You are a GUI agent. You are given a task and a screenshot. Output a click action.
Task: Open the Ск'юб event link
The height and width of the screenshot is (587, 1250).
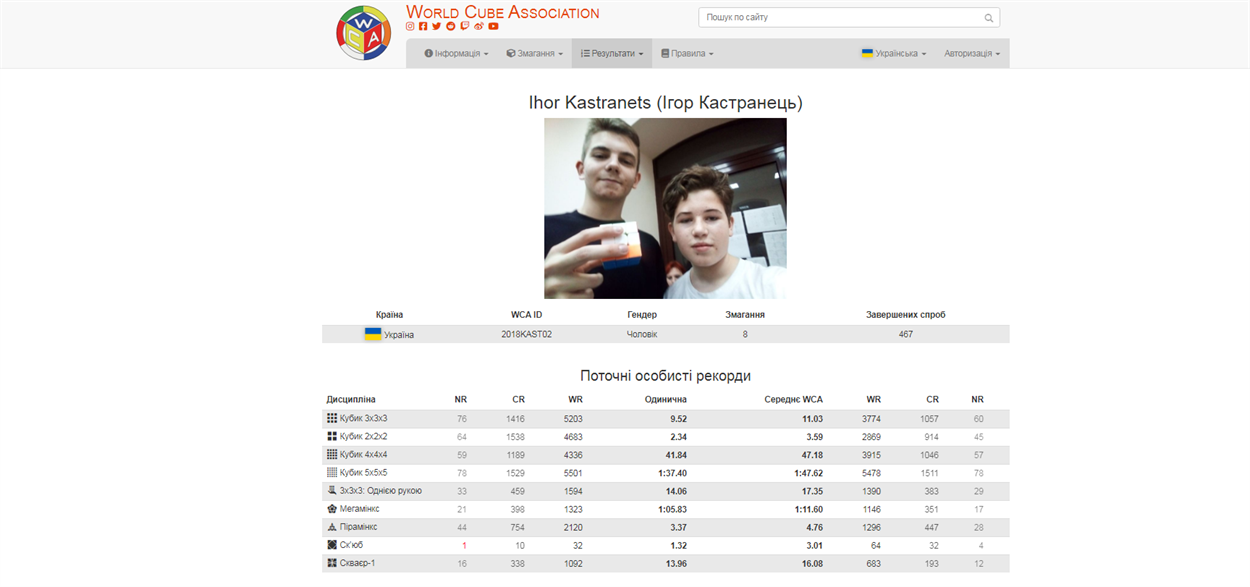352,545
